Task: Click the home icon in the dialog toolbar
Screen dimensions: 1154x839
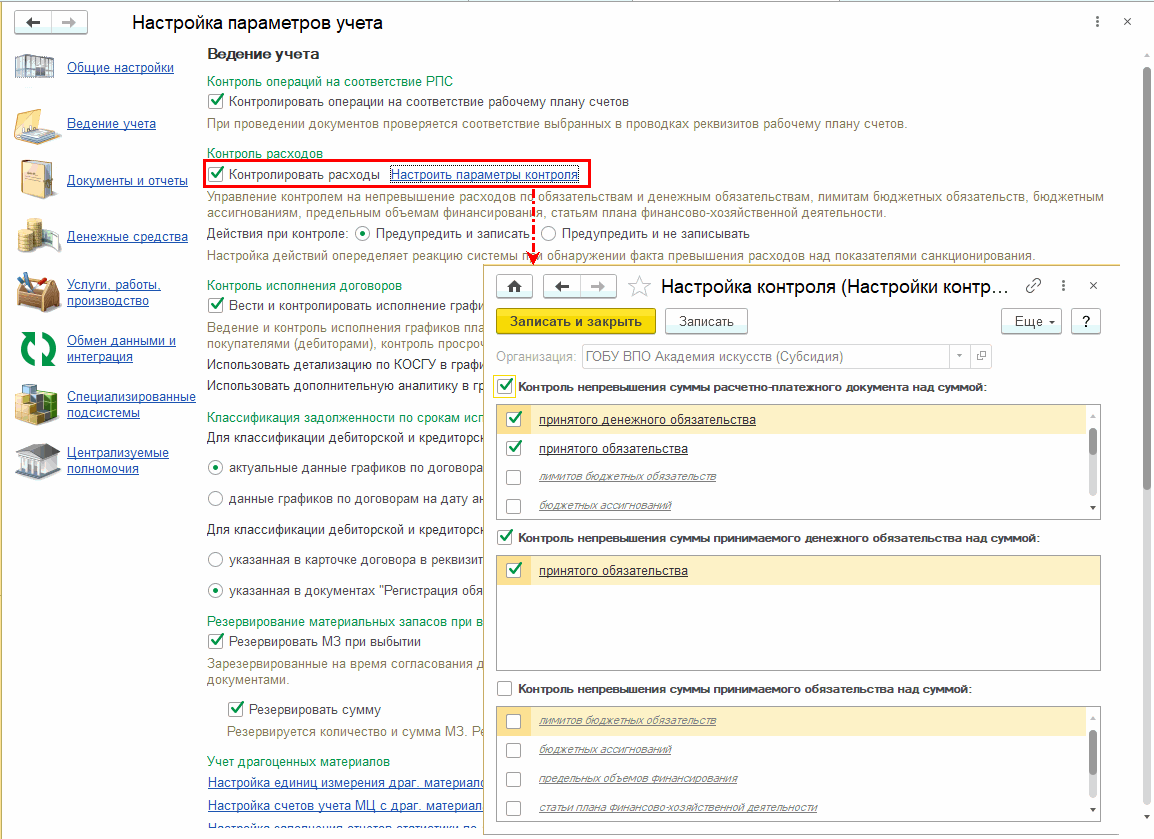Action: point(514,286)
